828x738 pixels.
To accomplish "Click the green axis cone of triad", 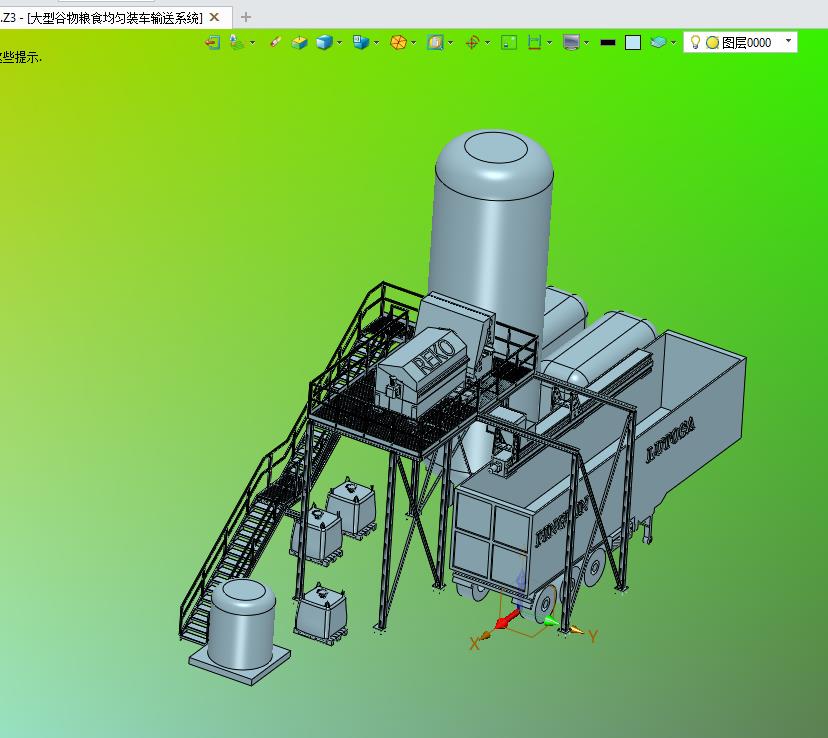I will tap(551, 621).
